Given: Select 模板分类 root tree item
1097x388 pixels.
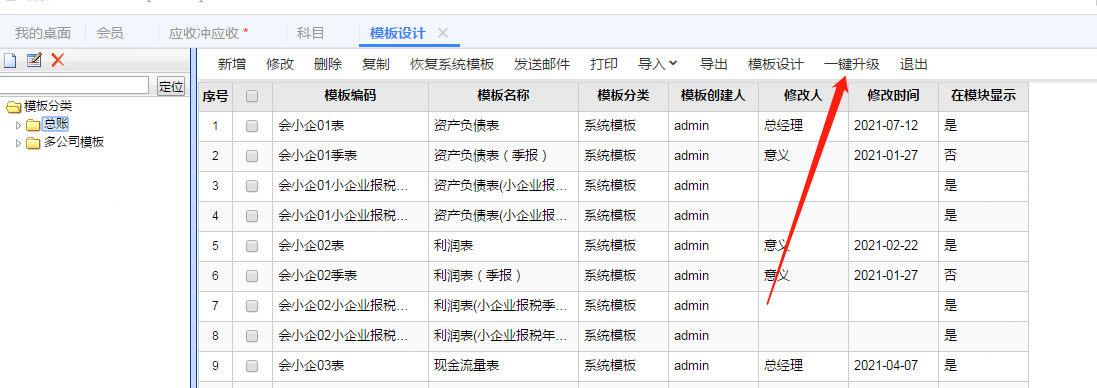Looking at the screenshot, I should [x=48, y=107].
